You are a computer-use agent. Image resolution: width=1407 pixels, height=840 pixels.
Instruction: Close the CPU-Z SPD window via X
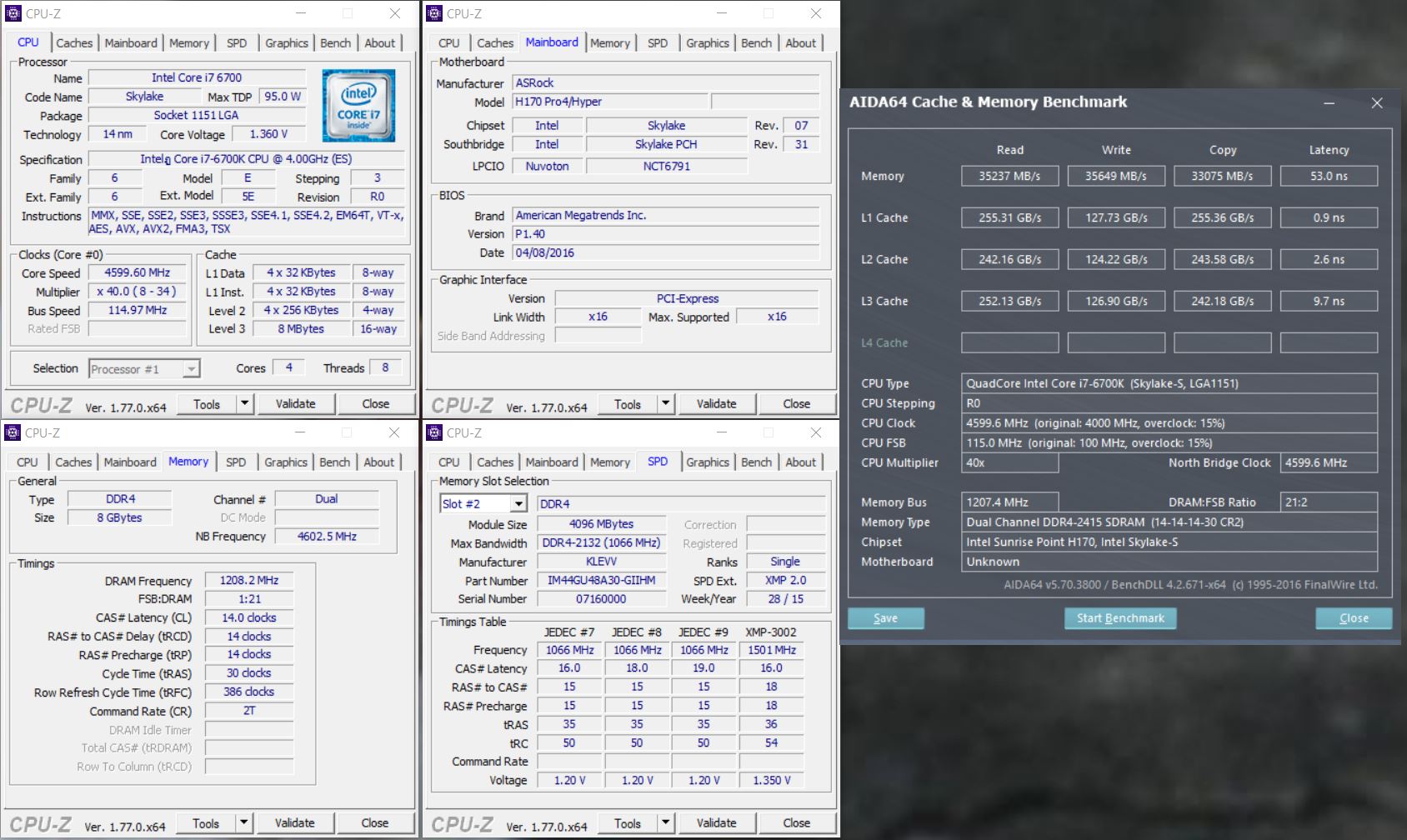[x=816, y=432]
